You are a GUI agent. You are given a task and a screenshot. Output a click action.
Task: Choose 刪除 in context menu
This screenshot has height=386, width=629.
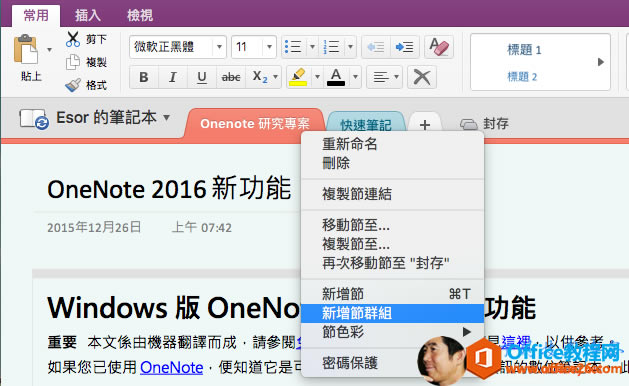coord(392,163)
